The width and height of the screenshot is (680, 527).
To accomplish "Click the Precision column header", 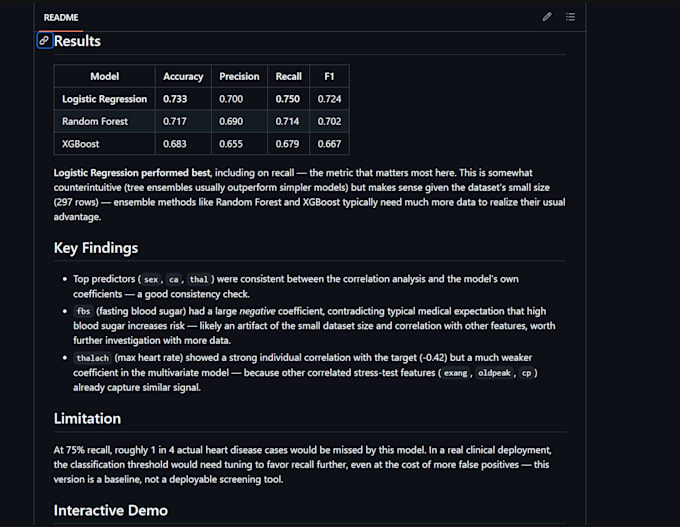I will tap(239, 76).
